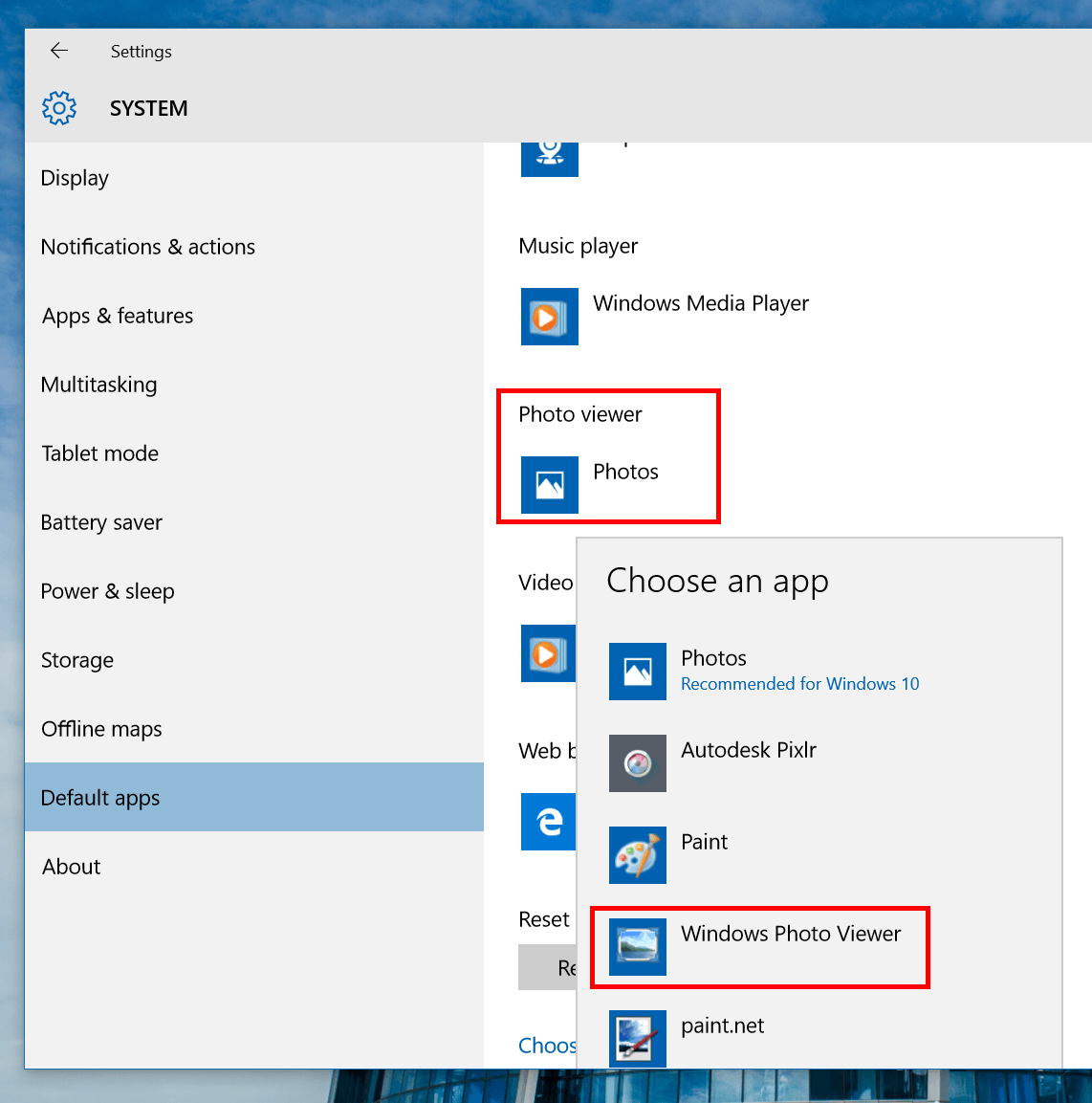Click the back arrow in Settings
Viewport: 1092px width, 1103px height.
(59, 51)
